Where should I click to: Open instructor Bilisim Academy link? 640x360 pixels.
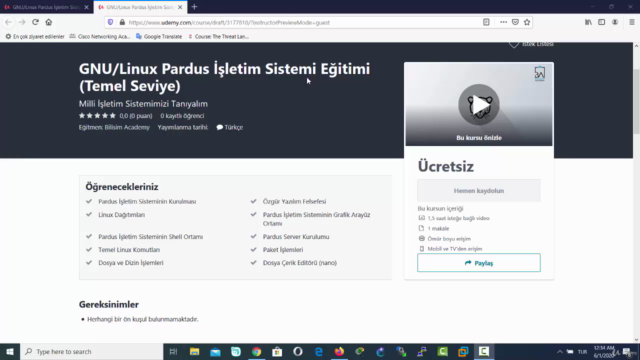[127, 127]
